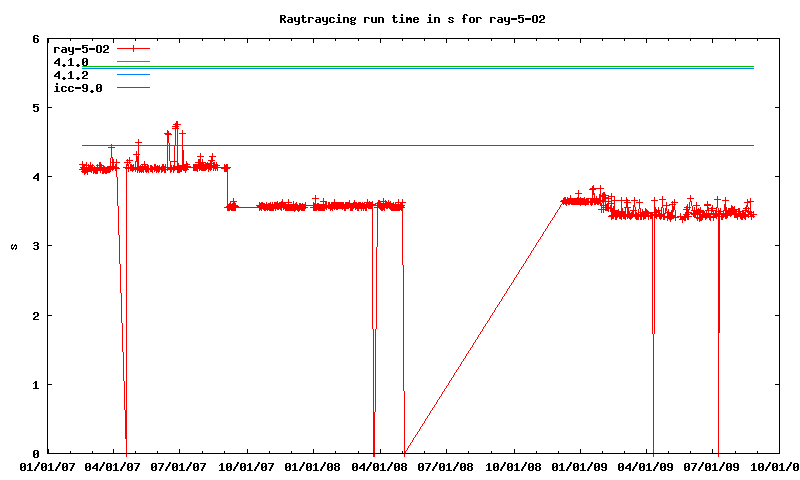Click blue line sample beside 4.1.2 legend
This screenshot has width=800, height=480.
(x=133, y=75)
